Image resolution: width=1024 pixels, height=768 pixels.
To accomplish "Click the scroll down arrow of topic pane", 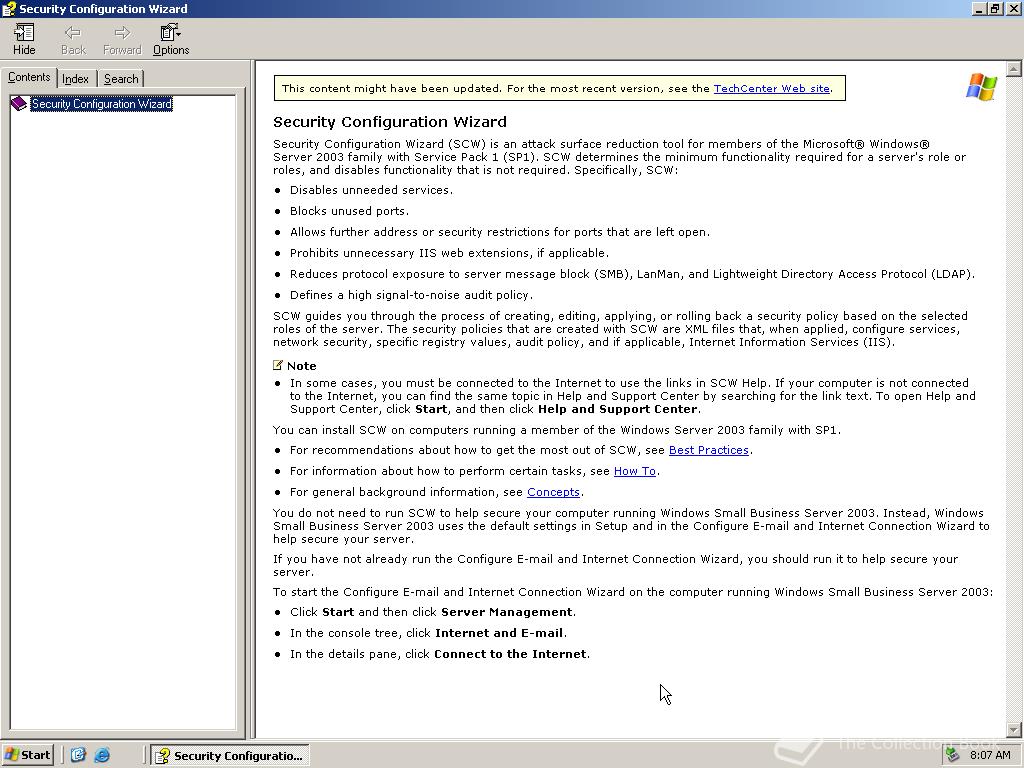I will [x=1014, y=730].
